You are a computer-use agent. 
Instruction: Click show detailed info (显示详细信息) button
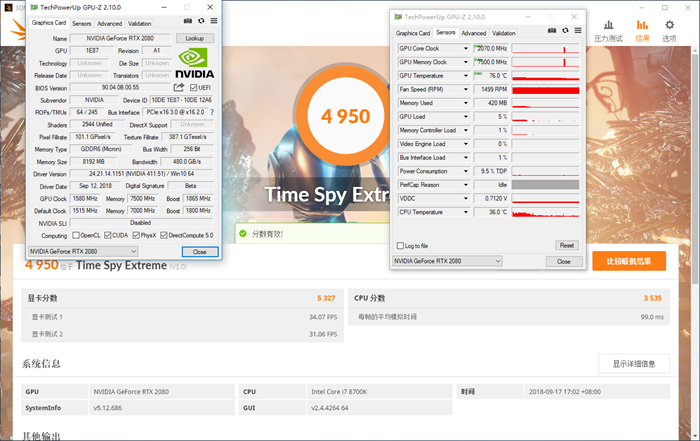click(634, 364)
